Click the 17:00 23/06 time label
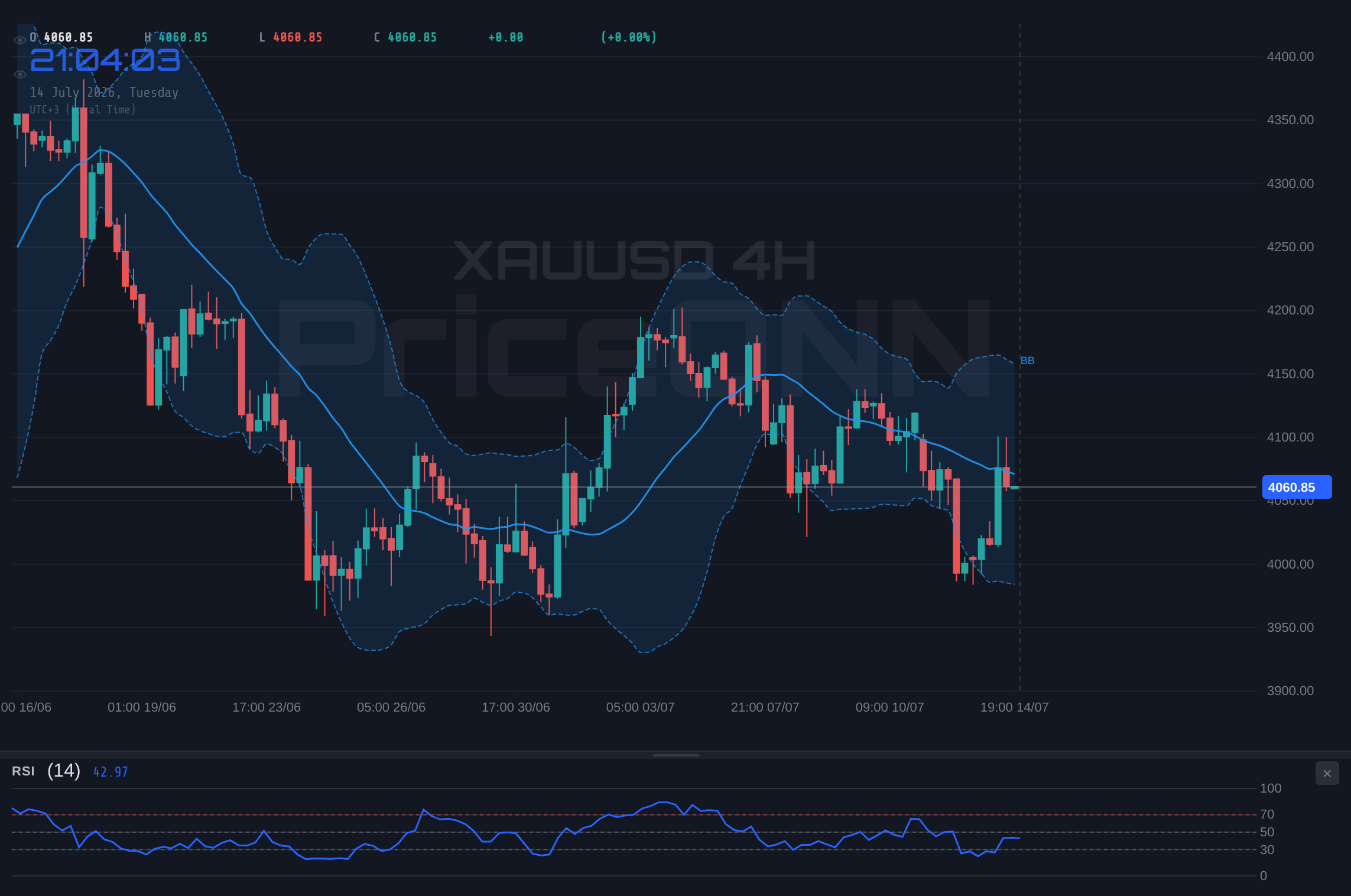1351x896 pixels. 267,707
